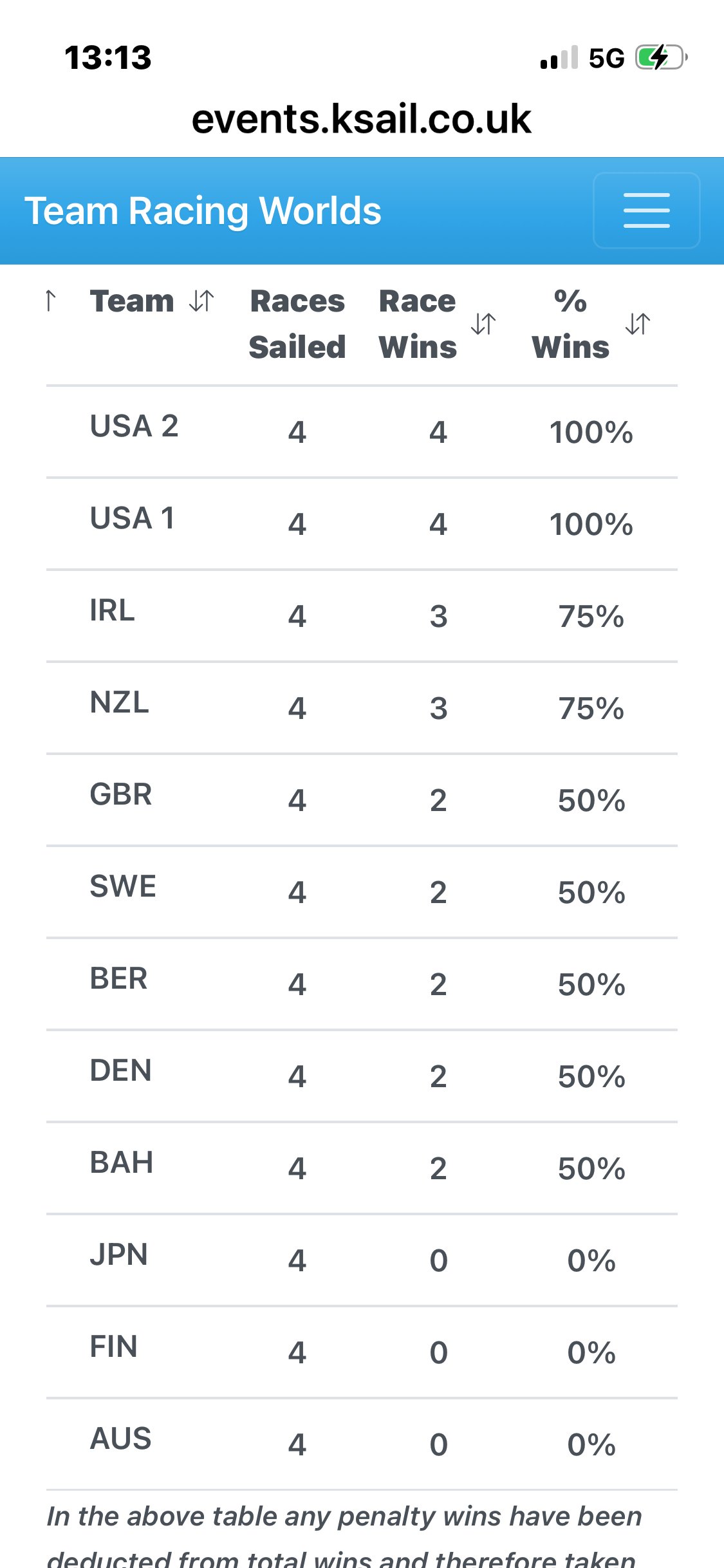Select the JPN team row
This screenshot has width=724, height=1568.
[x=362, y=1260]
